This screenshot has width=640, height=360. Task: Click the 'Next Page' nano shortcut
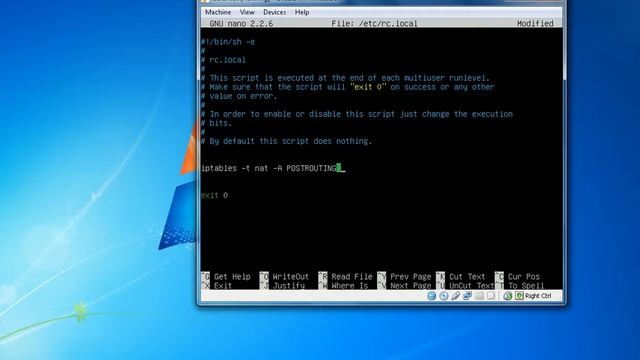click(x=404, y=286)
